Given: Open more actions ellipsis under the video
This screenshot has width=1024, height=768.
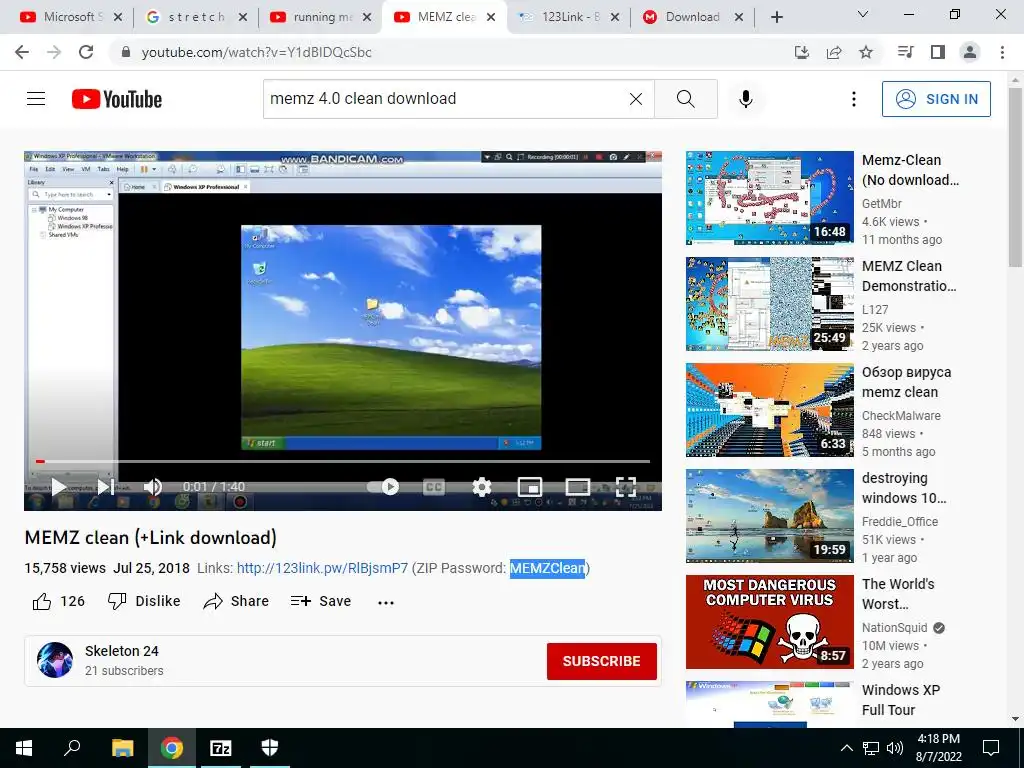Looking at the screenshot, I should pyautogui.click(x=386, y=602).
